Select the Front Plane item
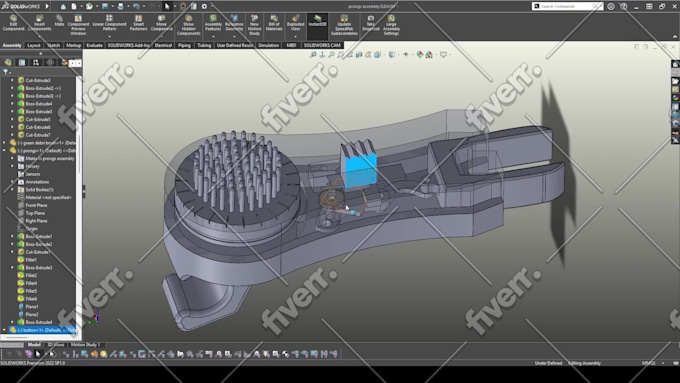Viewport: 680px width, 383px height. click(x=36, y=205)
